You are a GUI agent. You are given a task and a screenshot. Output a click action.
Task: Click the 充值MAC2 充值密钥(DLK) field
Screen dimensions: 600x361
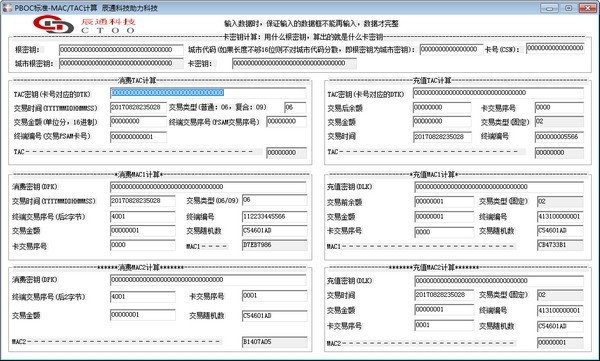tap(499, 281)
